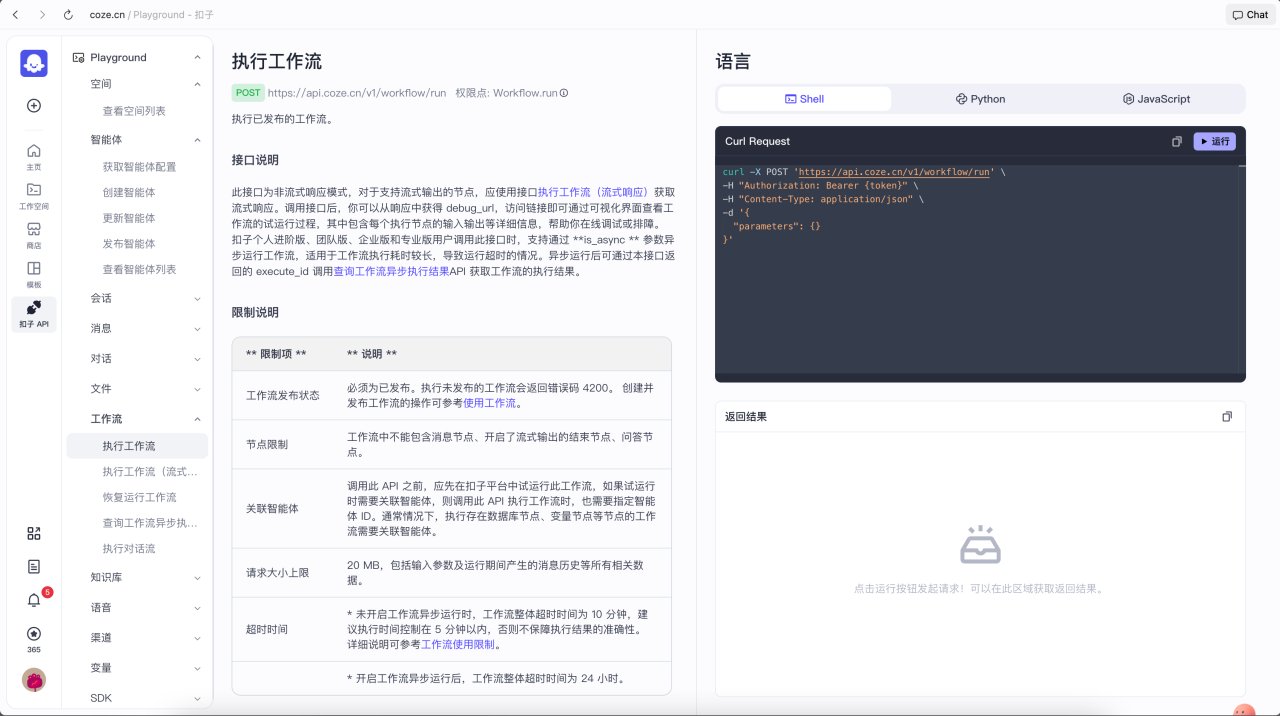Collapse the Playground section
The image size is (1280, 716).
click(x=197, y=58)
